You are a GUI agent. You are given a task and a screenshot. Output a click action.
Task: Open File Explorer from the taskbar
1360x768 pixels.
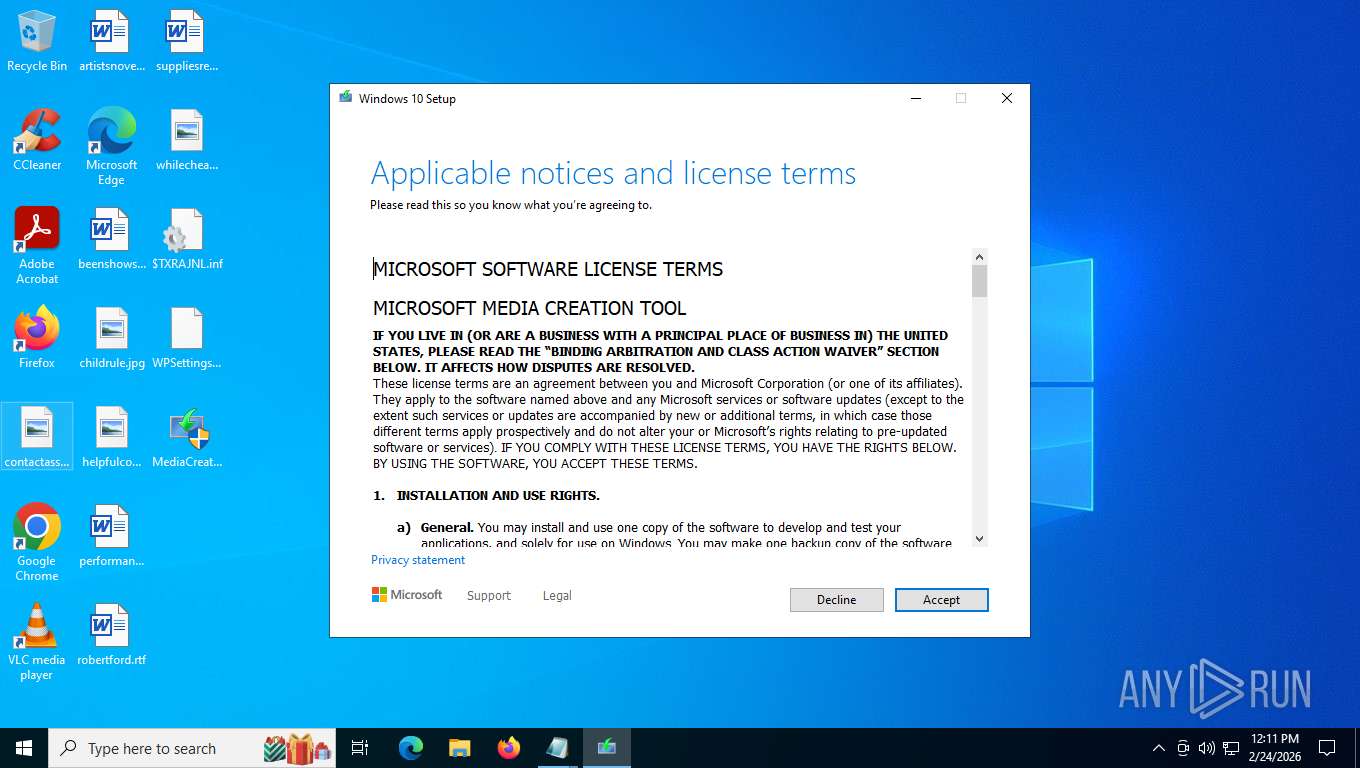coord(459,748)
